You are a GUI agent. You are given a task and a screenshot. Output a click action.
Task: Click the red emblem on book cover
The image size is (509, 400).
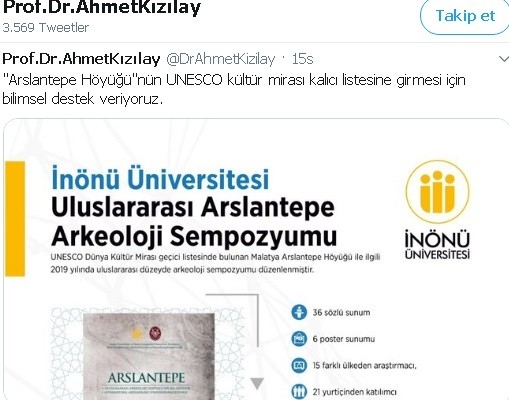click(156, 334)
